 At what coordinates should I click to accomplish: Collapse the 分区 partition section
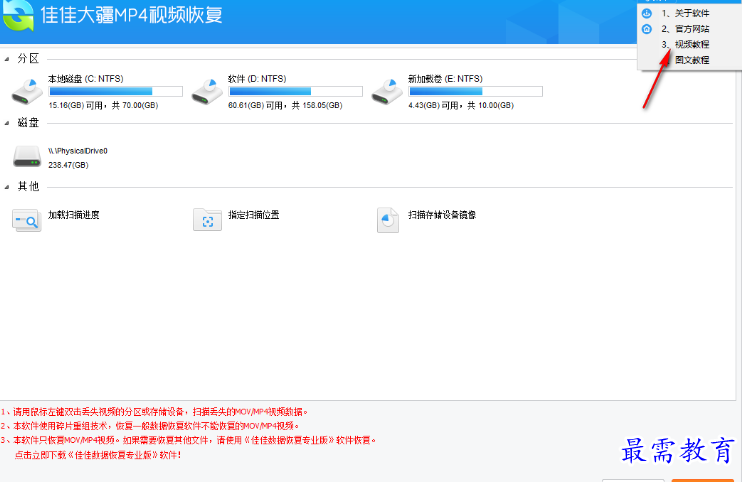coord(7,59)
